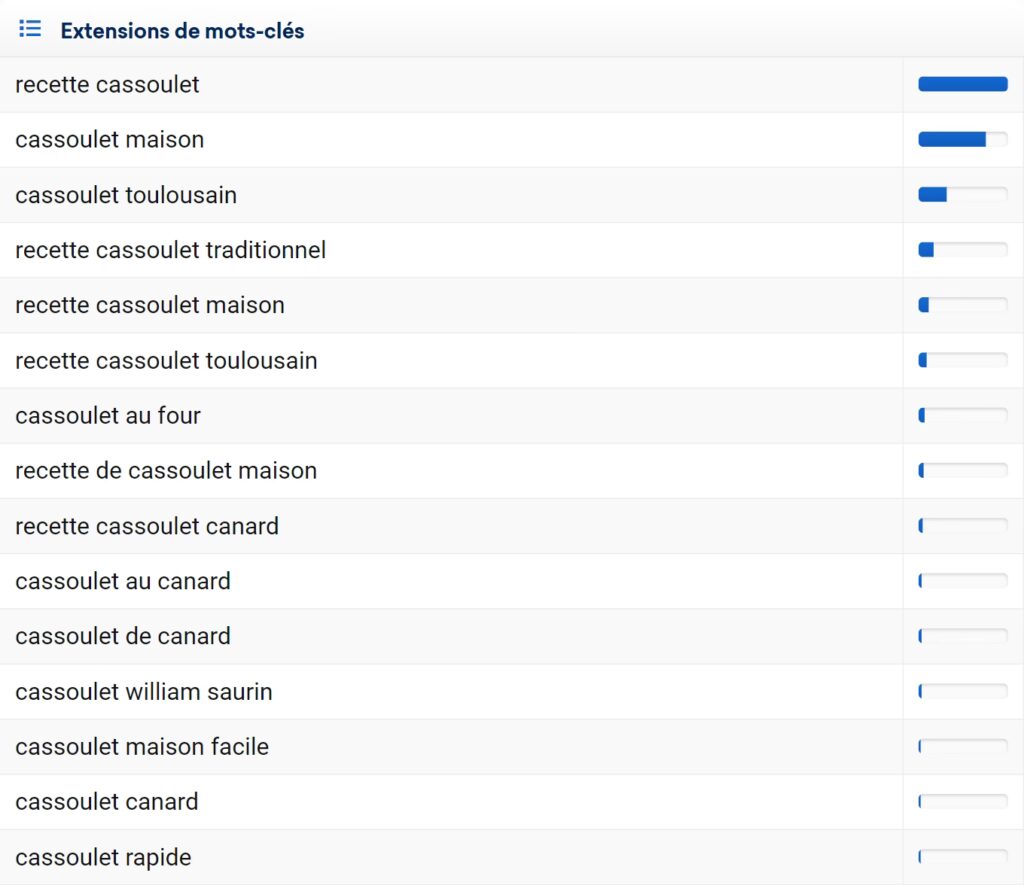1024x885 pixels.
Task: Open recette de cassoulet maison
Action: (x=166, y=470)
